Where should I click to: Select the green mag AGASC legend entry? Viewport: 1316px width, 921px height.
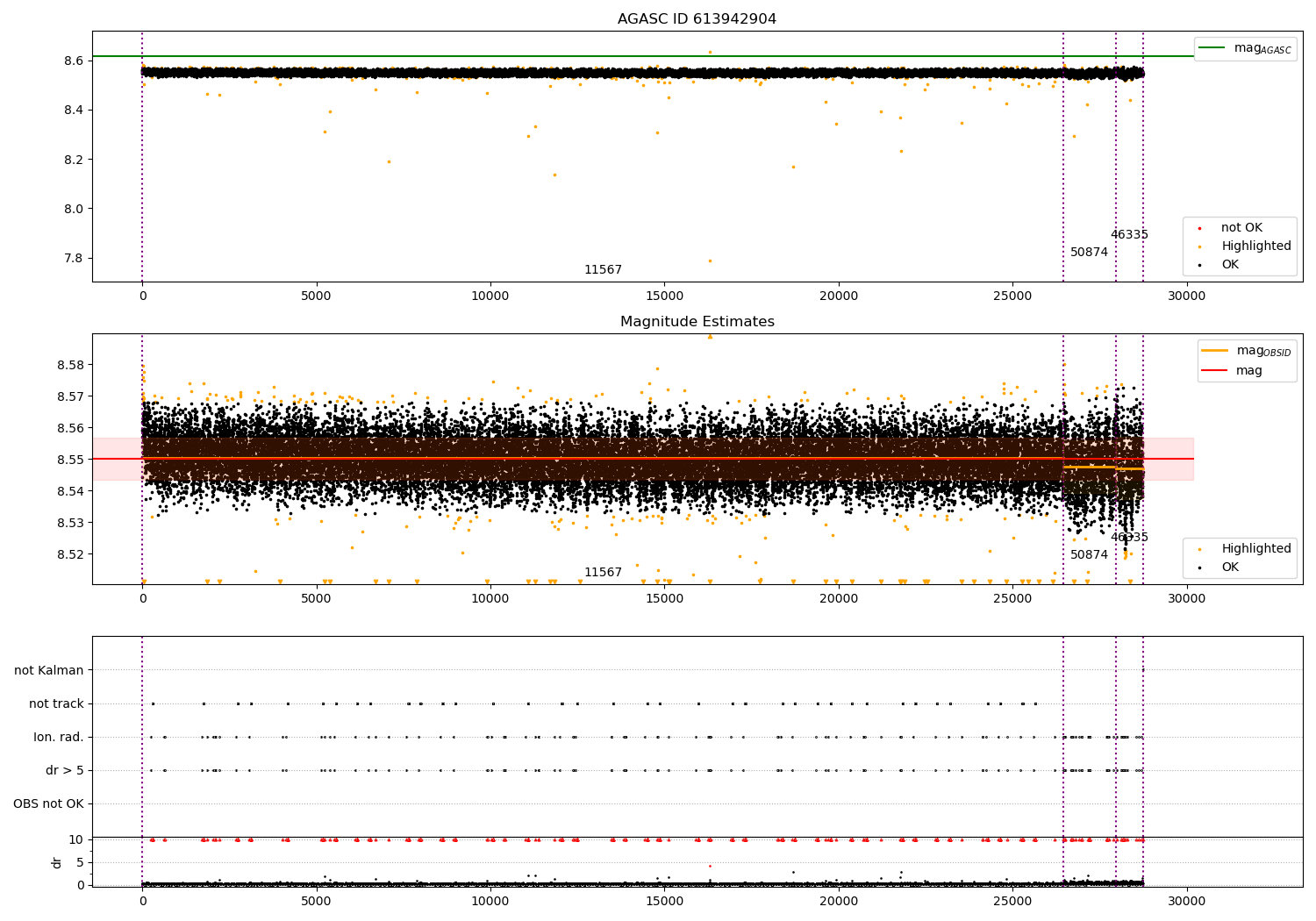(1245, 48)
